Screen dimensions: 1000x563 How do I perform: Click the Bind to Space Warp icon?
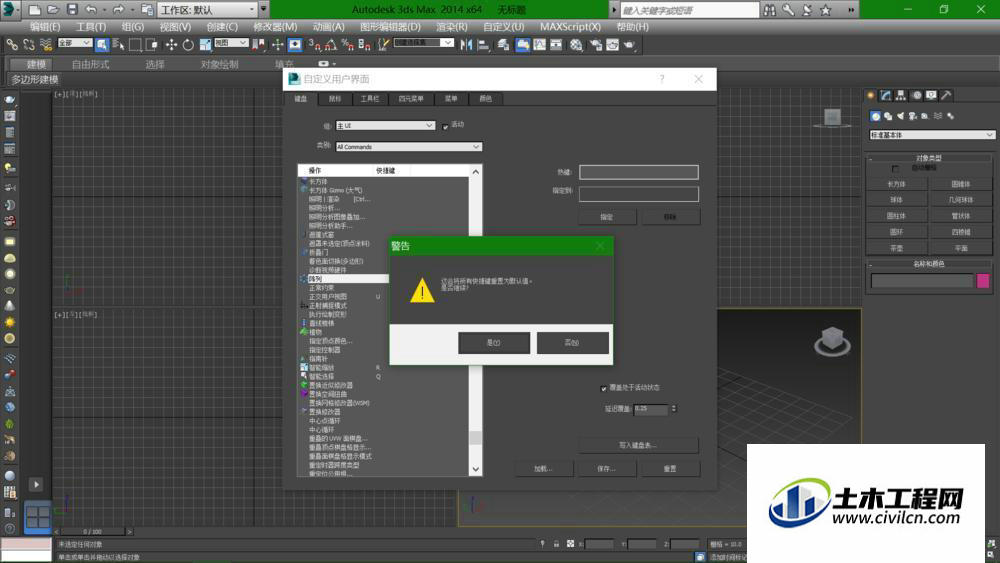pyautogui.click(x=46, y=45)
